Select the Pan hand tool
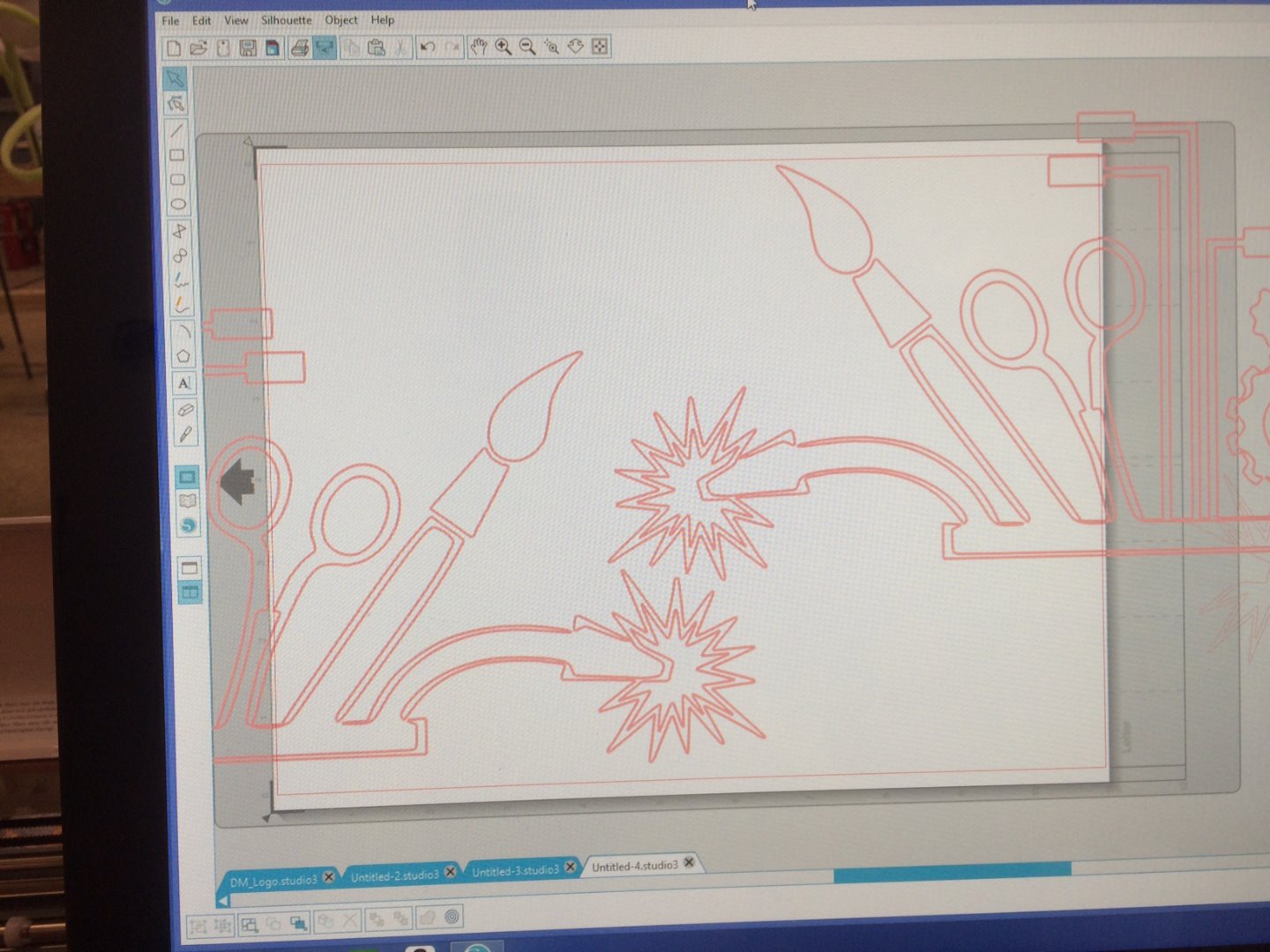Viewport: 1270px width, 952px height. pyautogui.click(x=478, y=47)
